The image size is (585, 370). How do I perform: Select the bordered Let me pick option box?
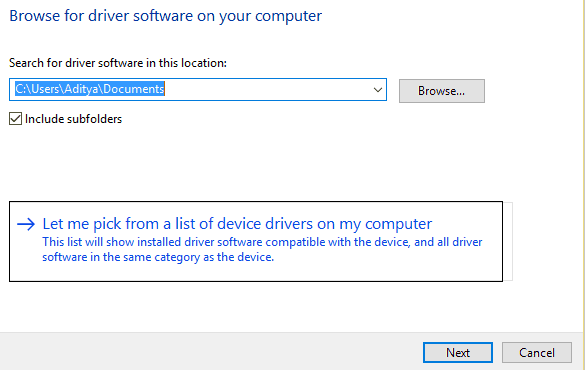[256, 241]
